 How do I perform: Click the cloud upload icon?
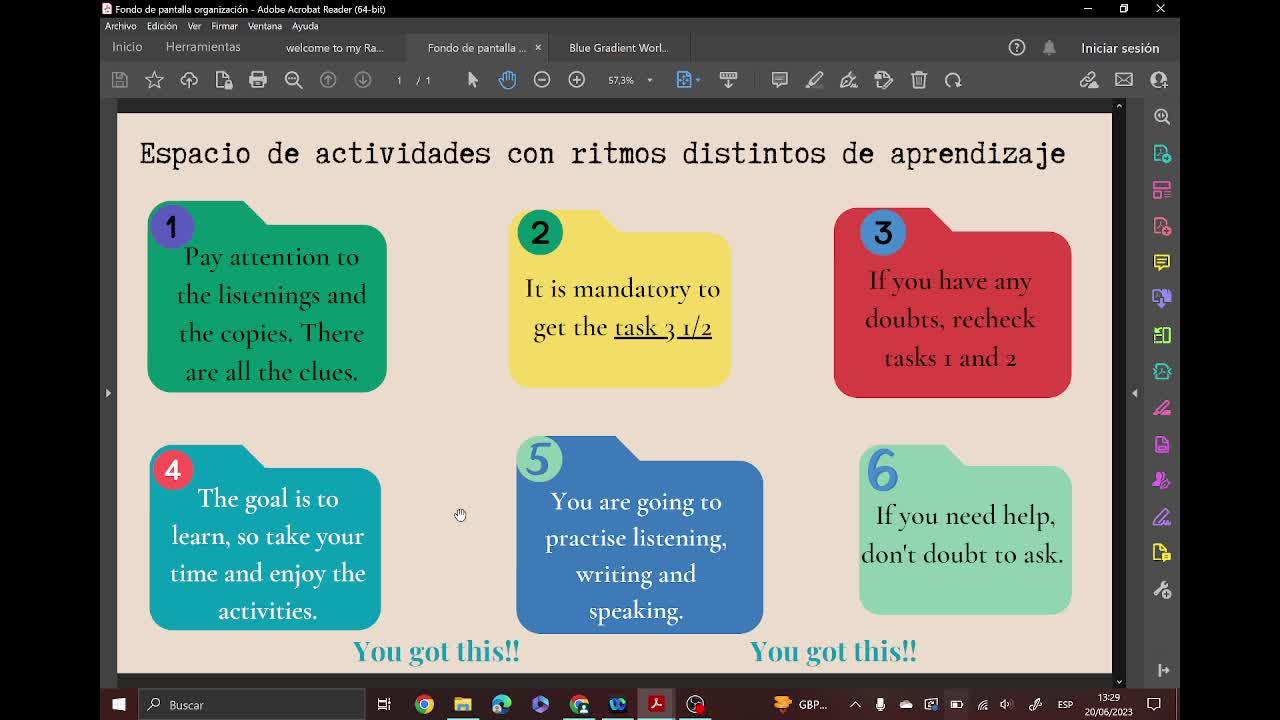pos(189,80)
